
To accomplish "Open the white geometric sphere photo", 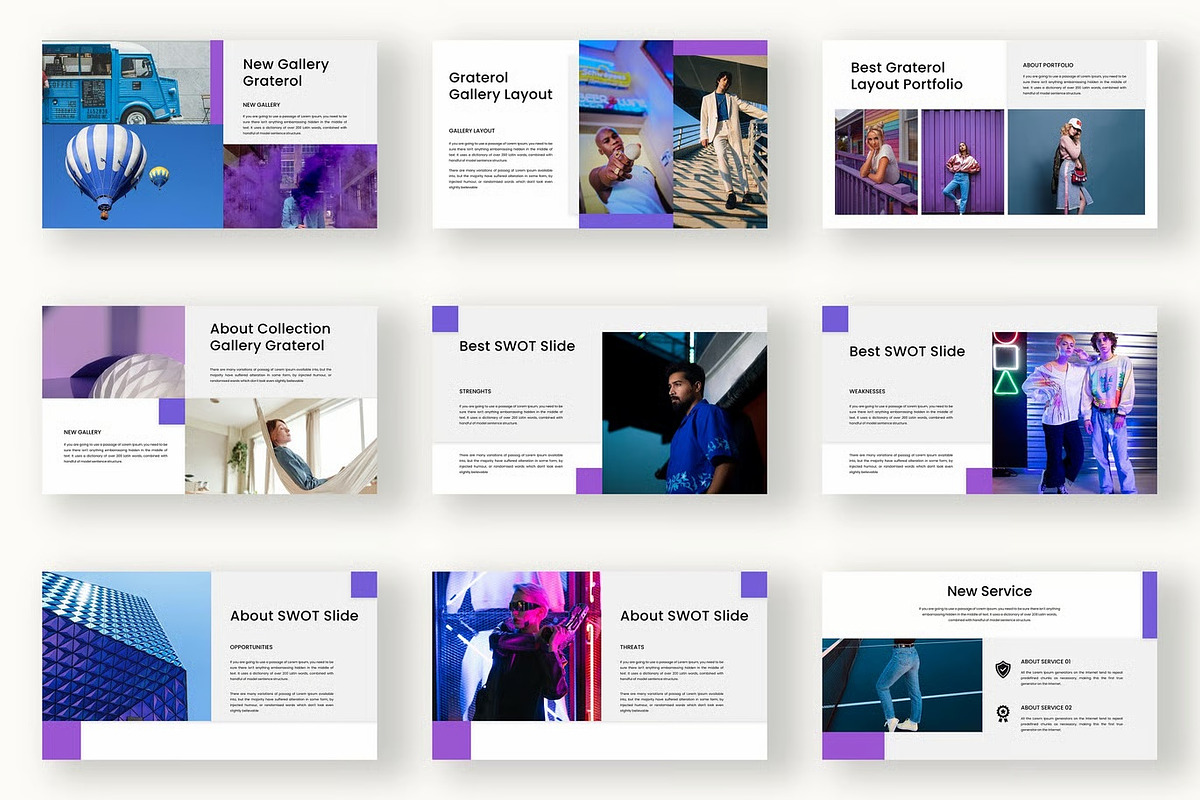I will (113, 352).
